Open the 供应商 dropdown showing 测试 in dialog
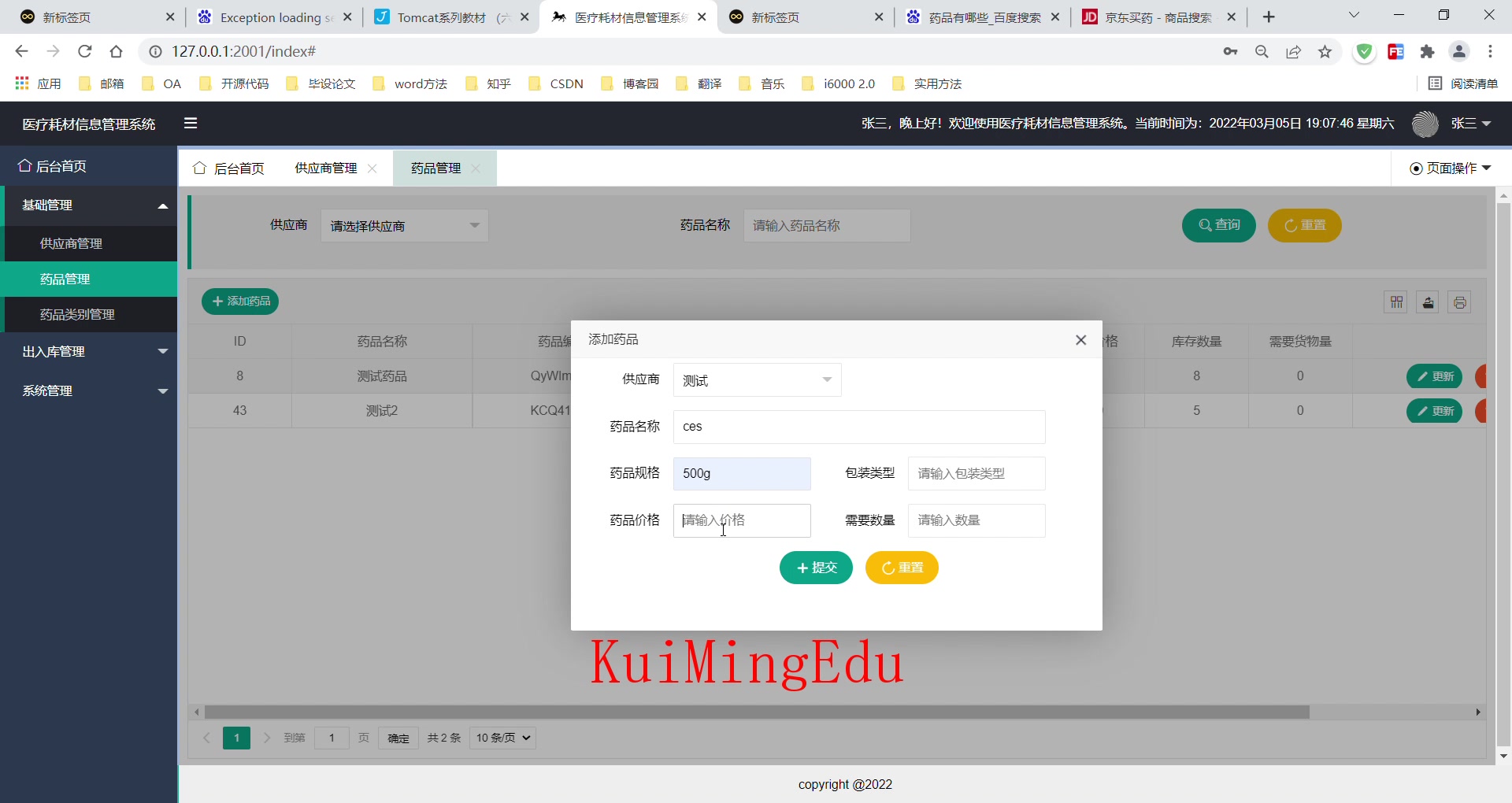The image size is (1512, 803). click(x=757, y=379)
